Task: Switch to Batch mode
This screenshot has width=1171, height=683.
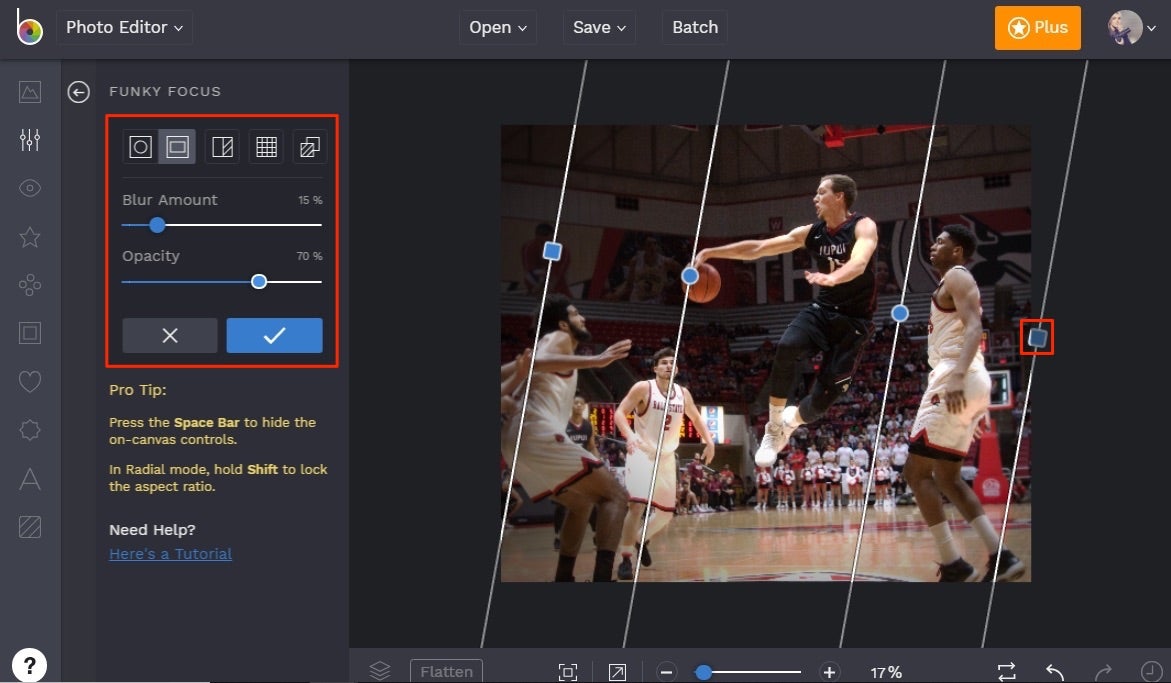Action: coord(694,27)
